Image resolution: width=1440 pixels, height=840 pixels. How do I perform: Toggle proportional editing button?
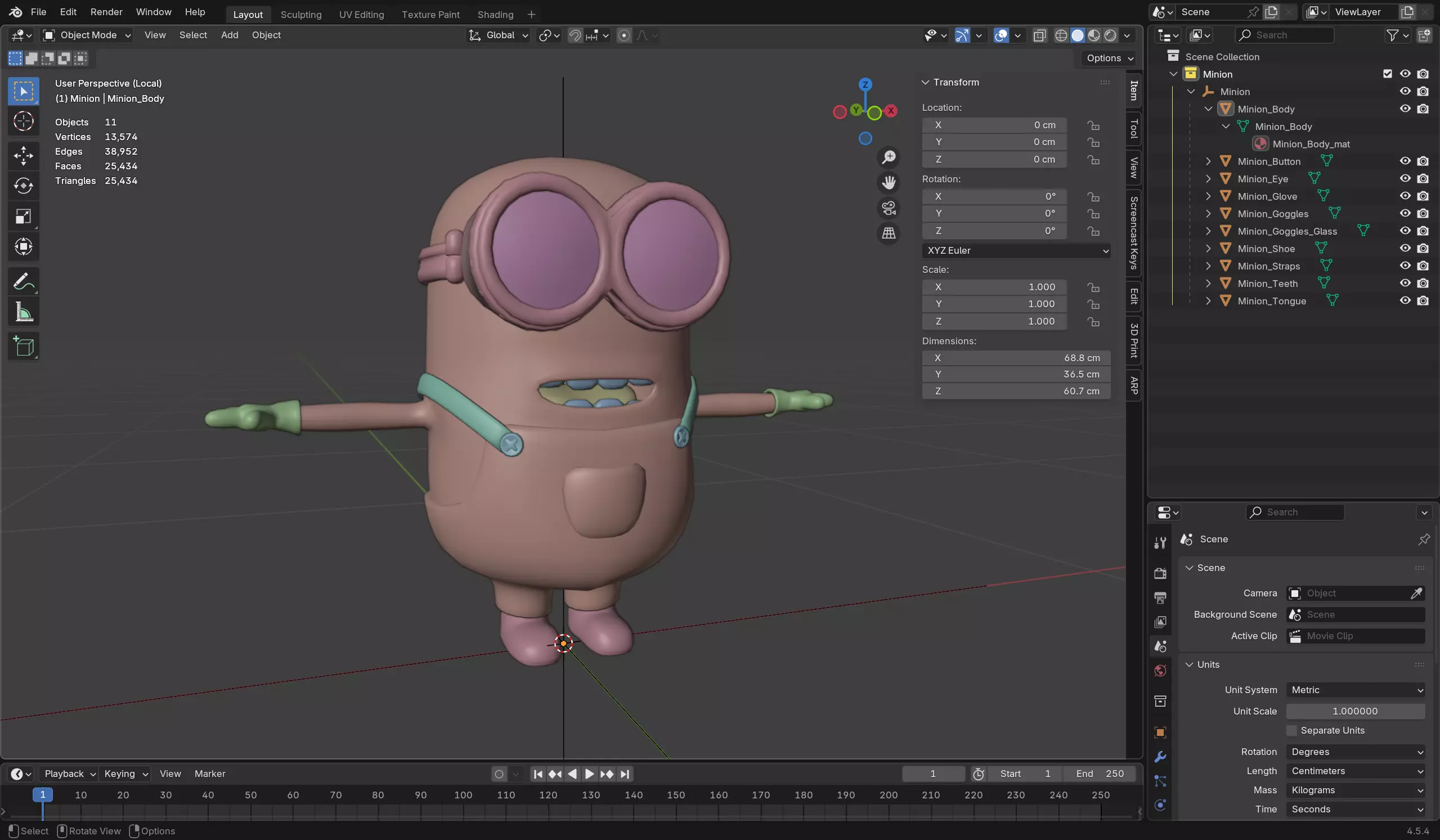[624, 35]
